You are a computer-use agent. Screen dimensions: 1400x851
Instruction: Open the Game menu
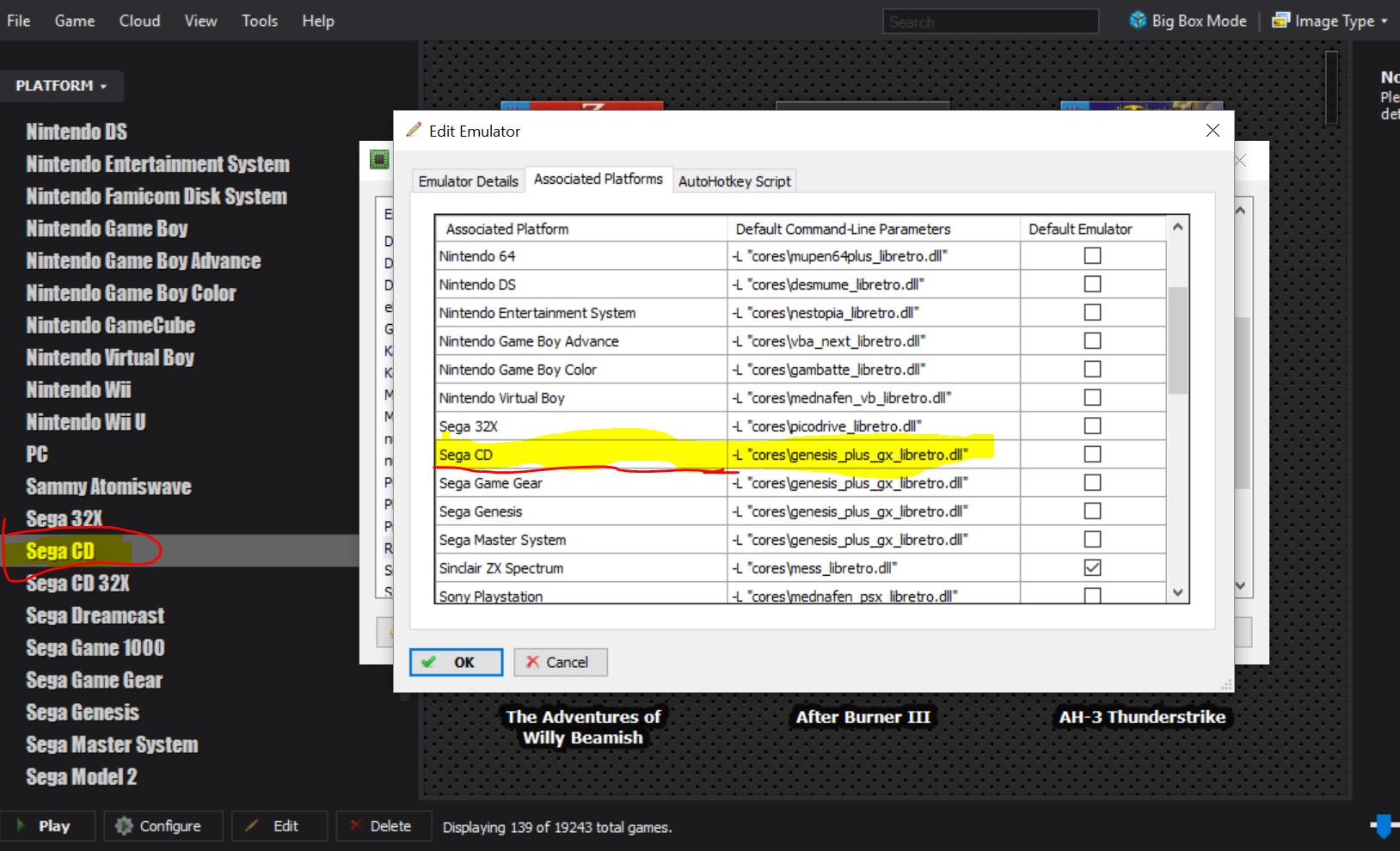[75, 21]
